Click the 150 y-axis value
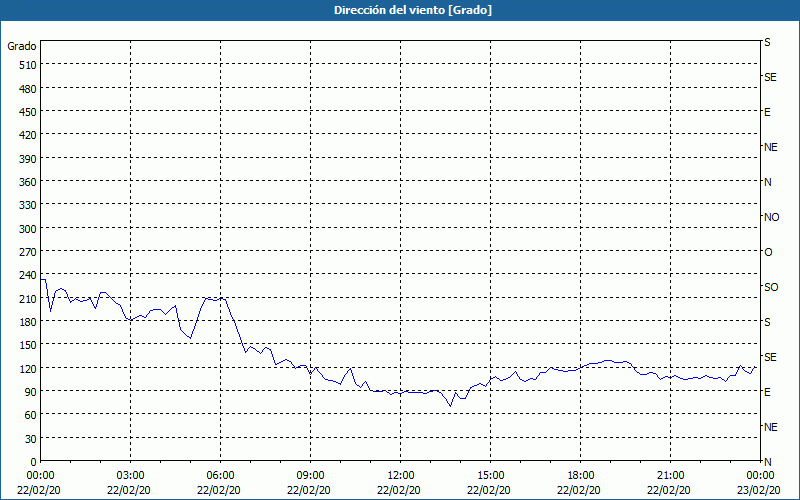This screenshot has height=500, width=800. (28, 345)
